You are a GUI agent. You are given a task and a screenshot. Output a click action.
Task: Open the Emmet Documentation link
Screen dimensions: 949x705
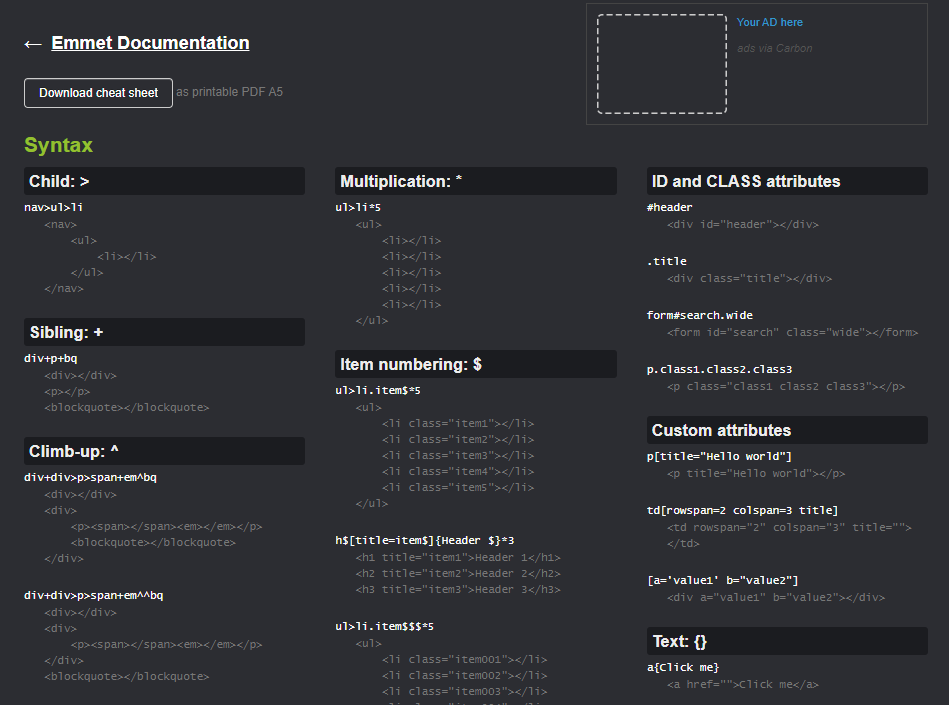[150, 43]
